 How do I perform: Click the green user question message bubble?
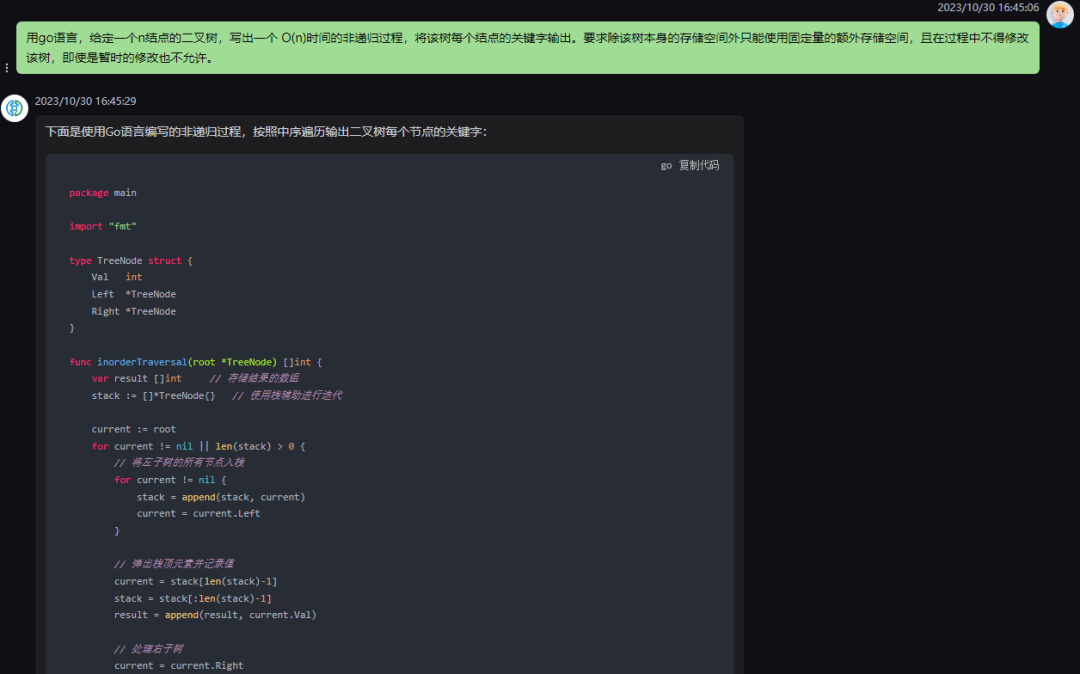click(x=528, y=48)
